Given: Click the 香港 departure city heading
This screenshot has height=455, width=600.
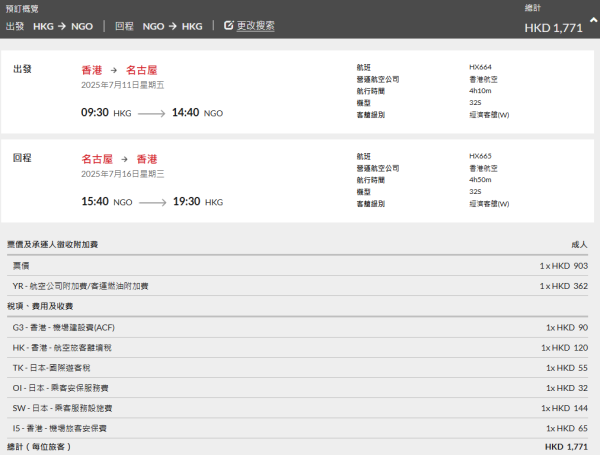Looking at the screenshot, I should pyautogui.click(x=92, y=70).
